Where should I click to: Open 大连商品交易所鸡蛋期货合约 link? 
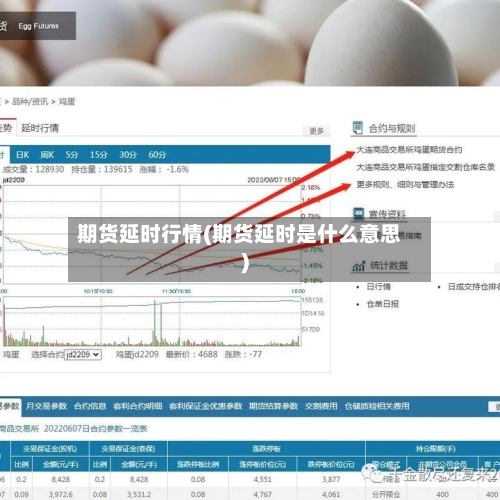409,150
